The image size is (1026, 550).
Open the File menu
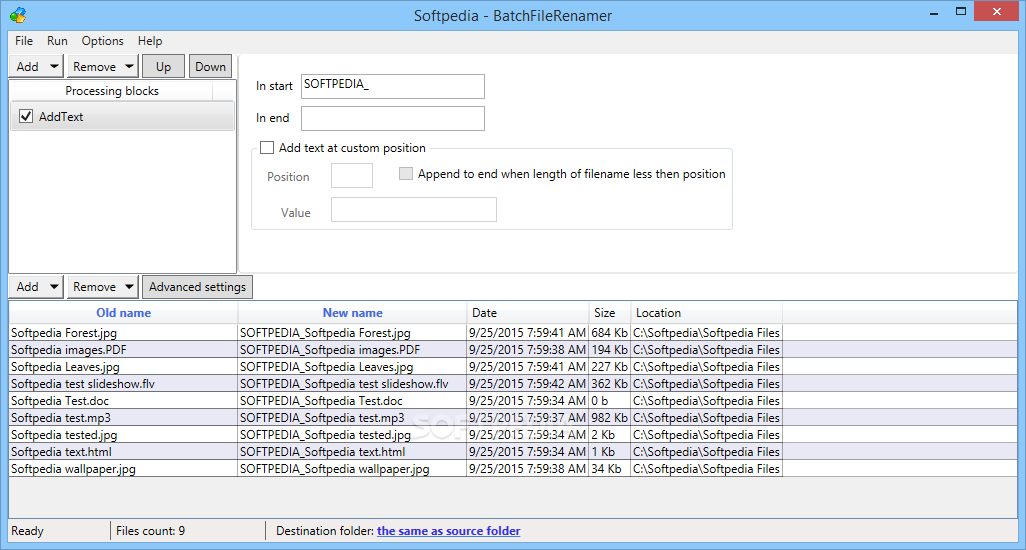[24, 41]
